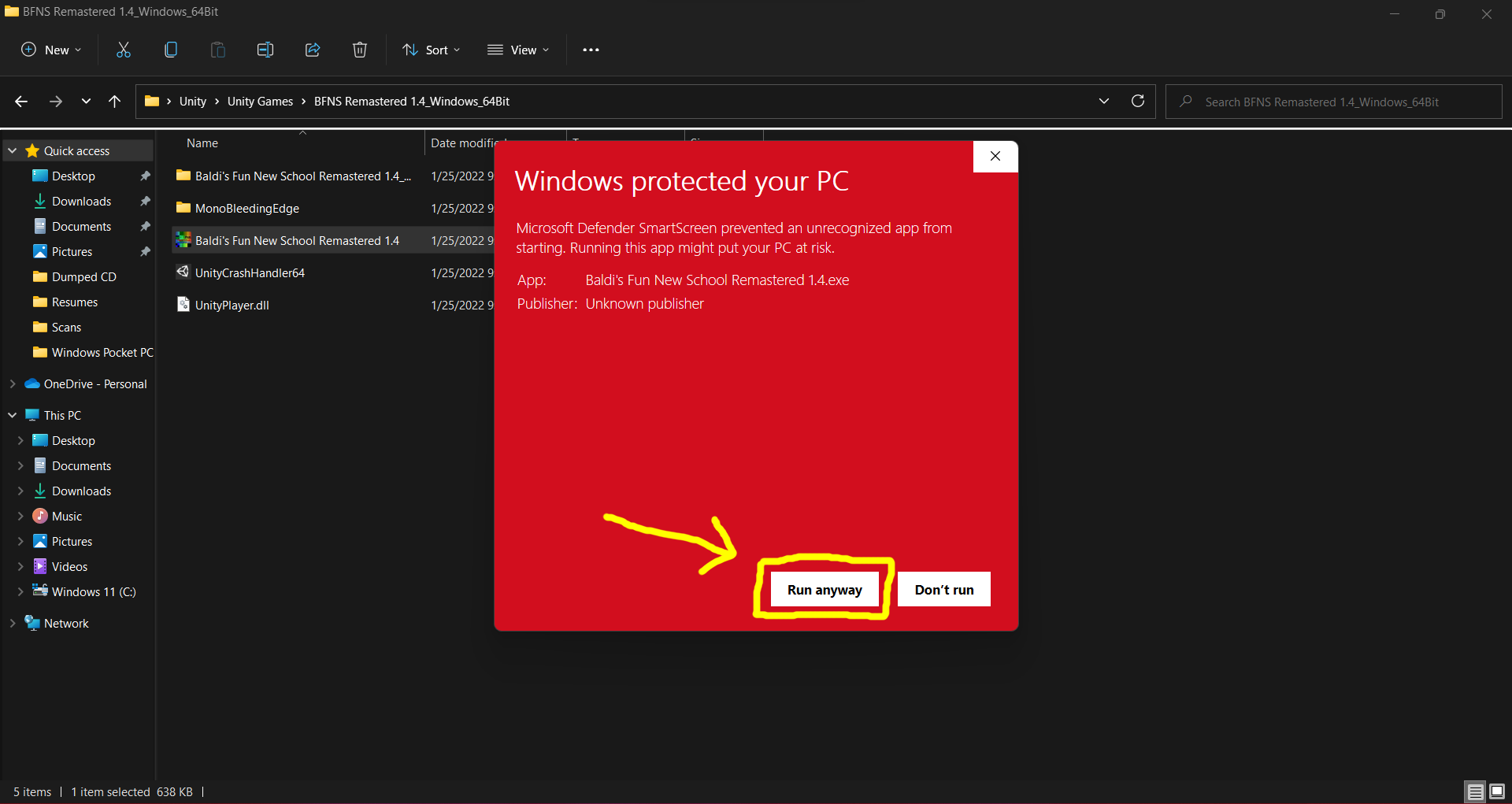Switch to details view icon in status bar
Screen dimensions: 1512x804
pyautogui.click(x=1475, y=791)
